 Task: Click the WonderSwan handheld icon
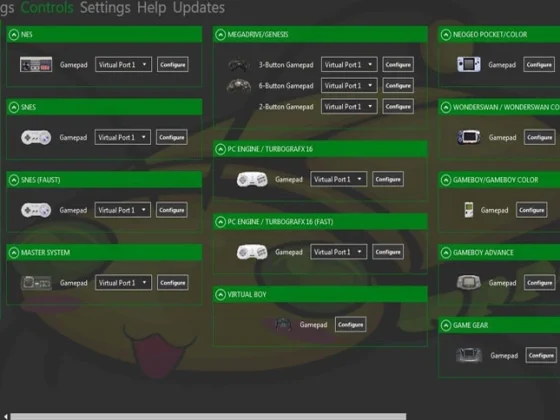469,137
